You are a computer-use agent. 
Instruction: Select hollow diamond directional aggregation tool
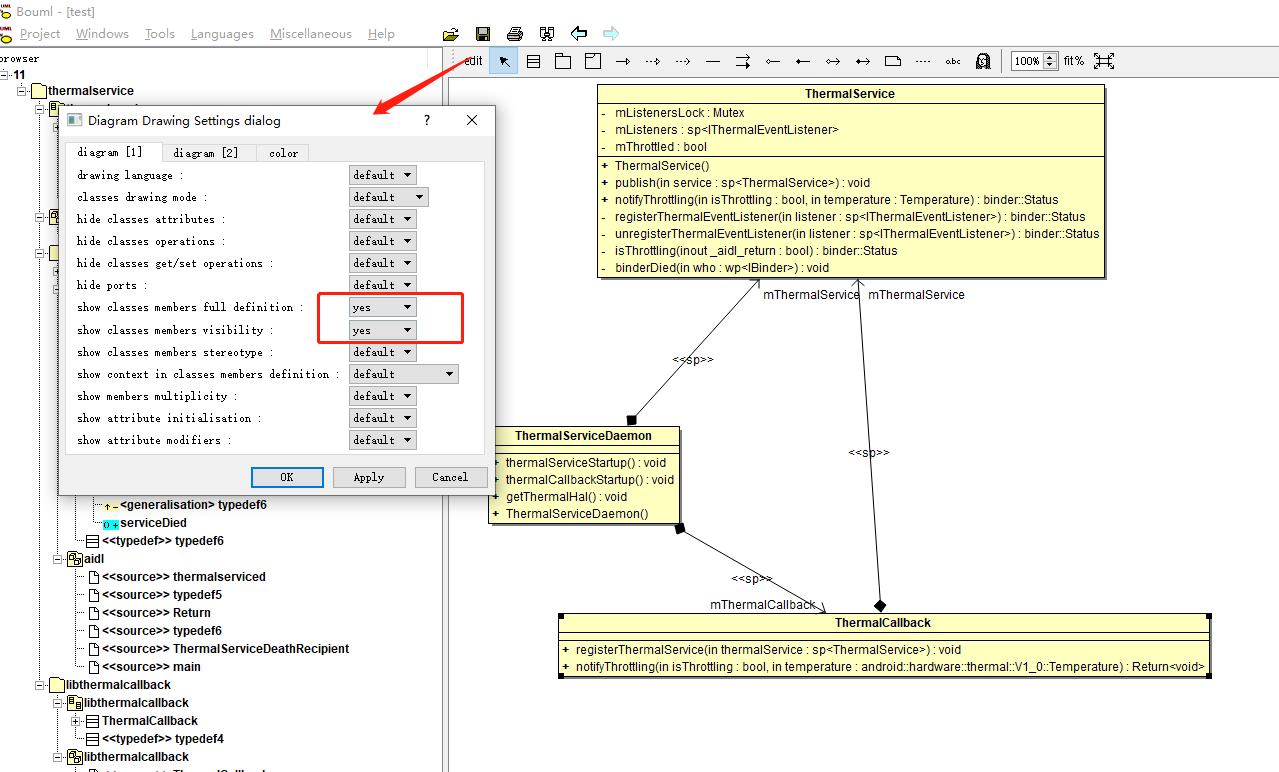click(833, 61)
